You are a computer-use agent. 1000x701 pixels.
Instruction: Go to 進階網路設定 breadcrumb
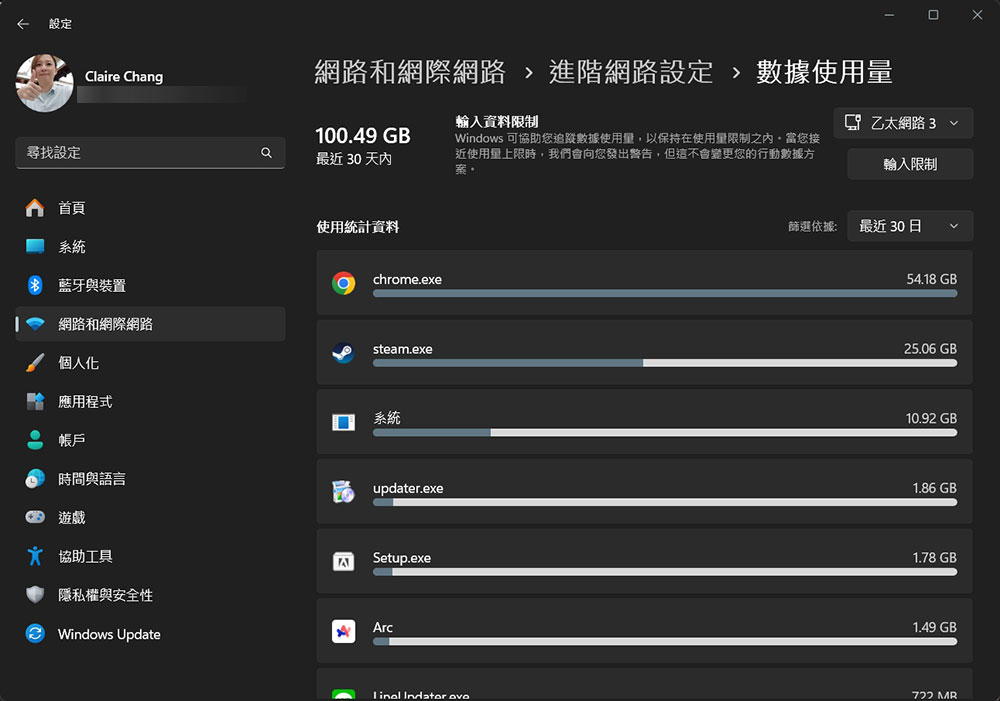(x=631, y=72)
